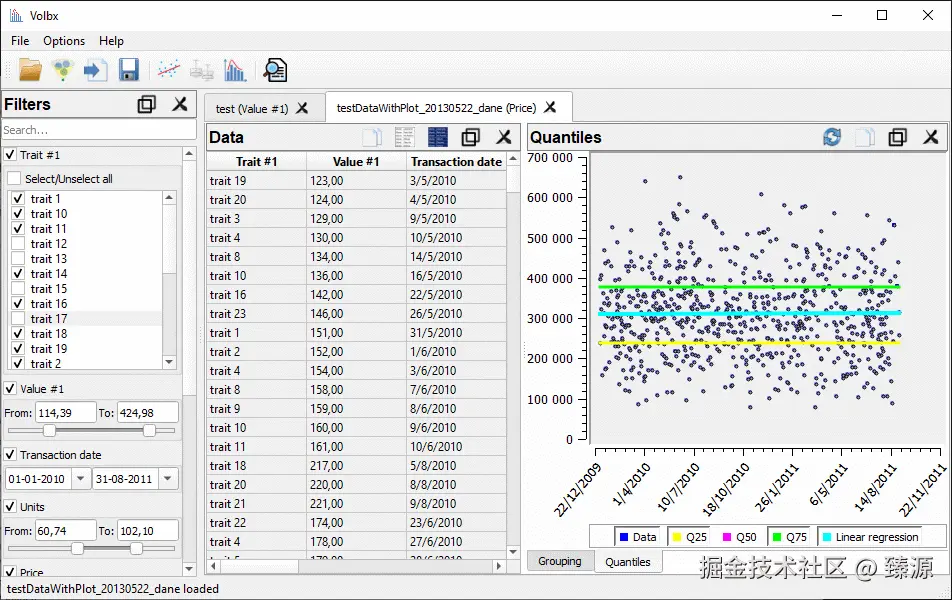This screenshot has height=600, width=952.
Task: Select the Grouping tab at the bottom
Action: click(560, 561)
